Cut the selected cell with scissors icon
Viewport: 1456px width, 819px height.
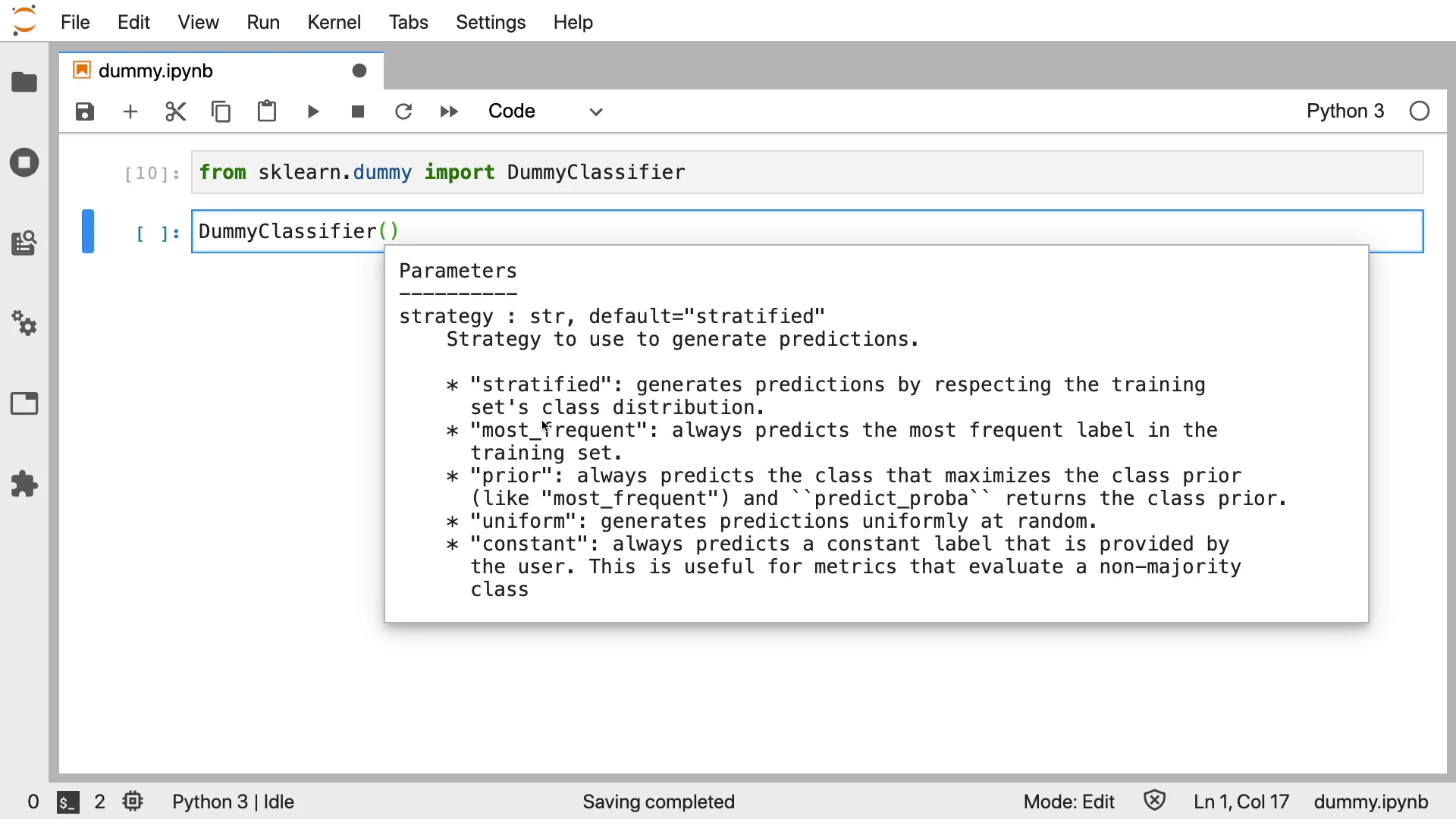tap(176, 112)
